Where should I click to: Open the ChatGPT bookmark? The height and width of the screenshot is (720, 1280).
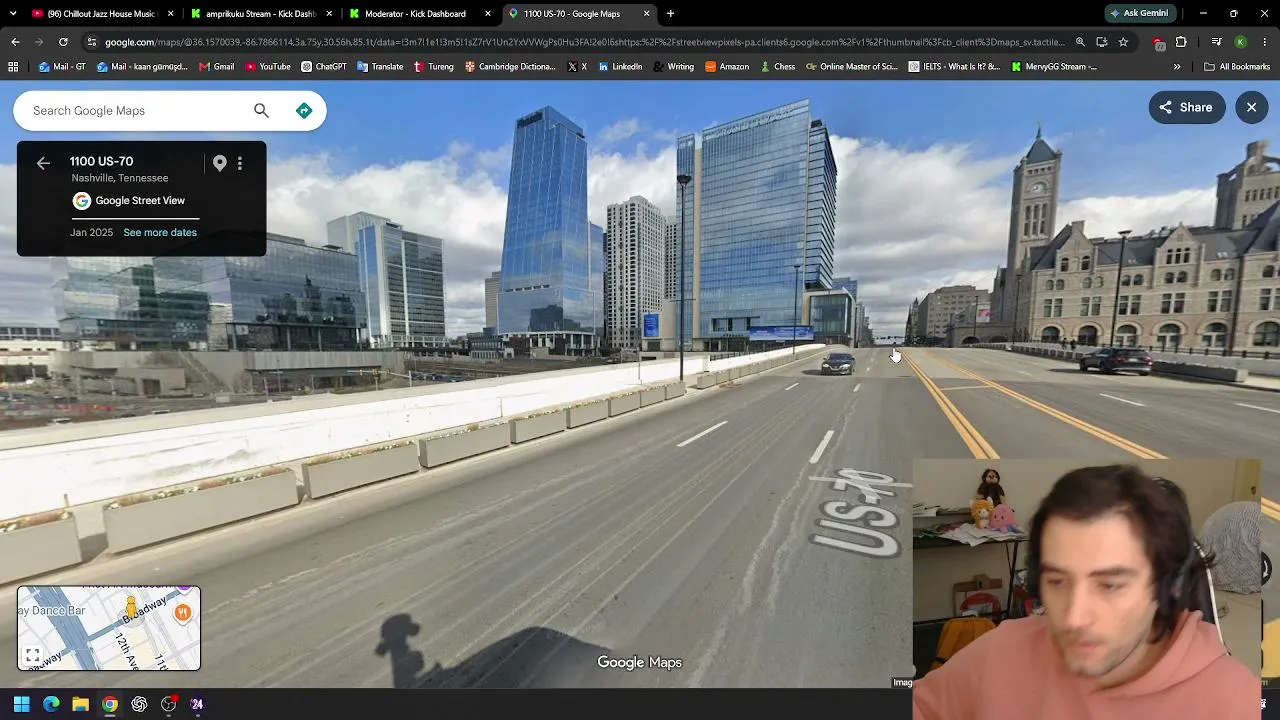[x=324, y=67]
